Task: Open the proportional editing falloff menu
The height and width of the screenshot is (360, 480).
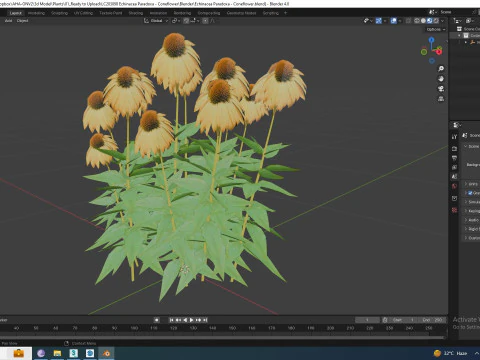Action: 212,21
